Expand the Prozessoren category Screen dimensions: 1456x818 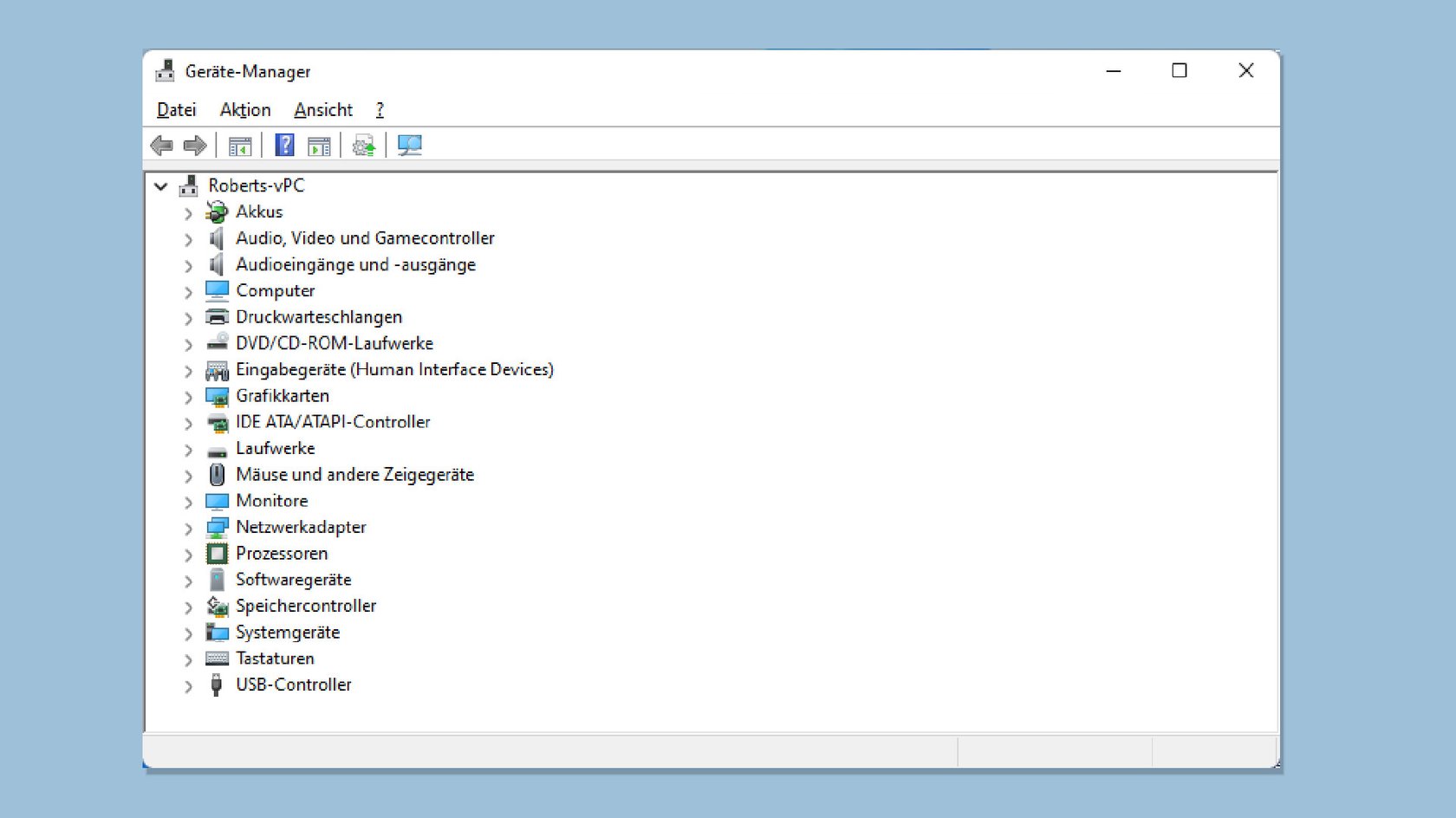coord(188,555)
